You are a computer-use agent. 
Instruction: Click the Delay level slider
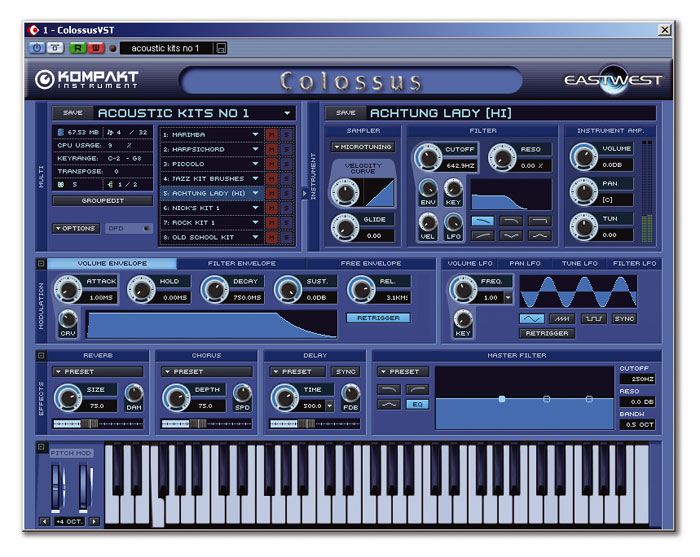315,424
